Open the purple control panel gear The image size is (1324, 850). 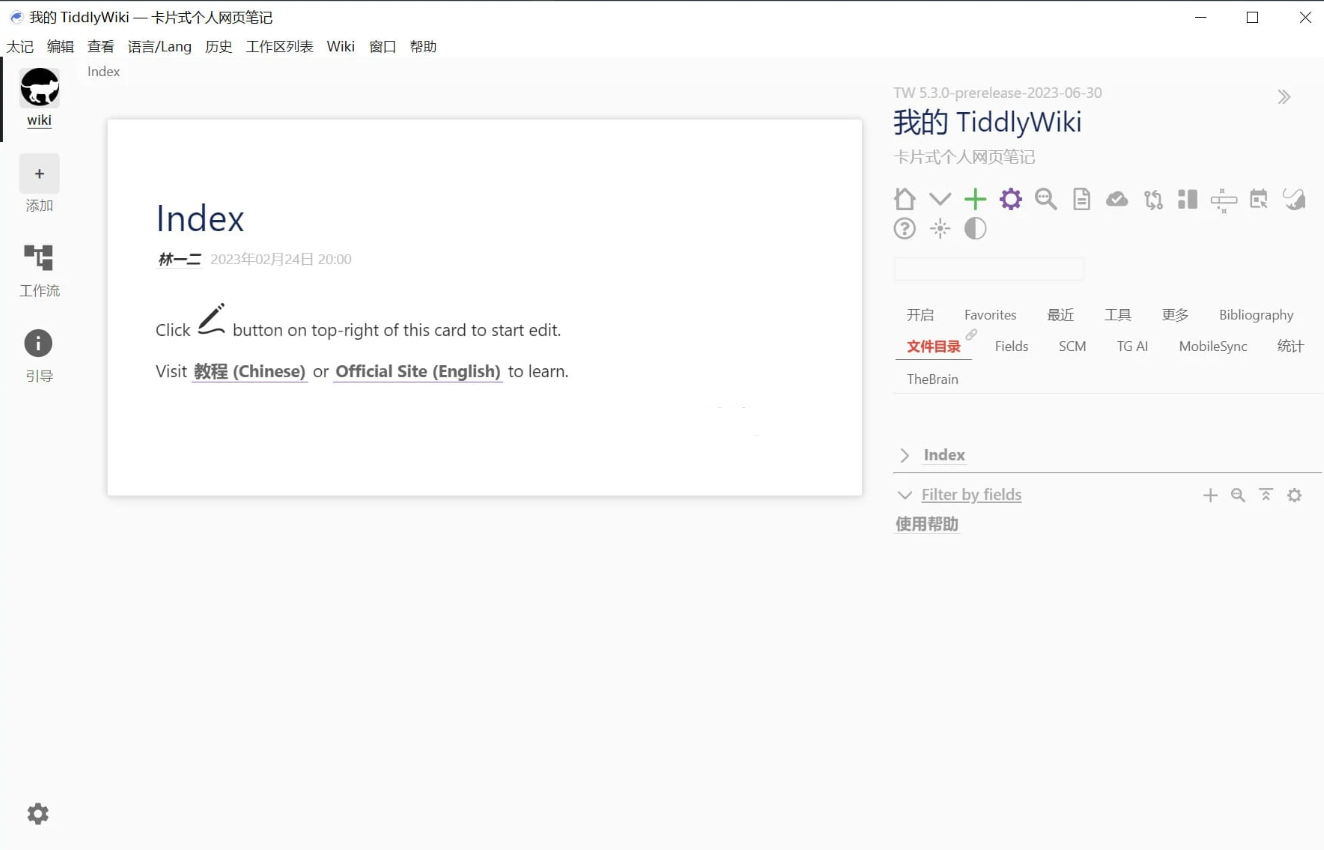[x=1010, y=198]
